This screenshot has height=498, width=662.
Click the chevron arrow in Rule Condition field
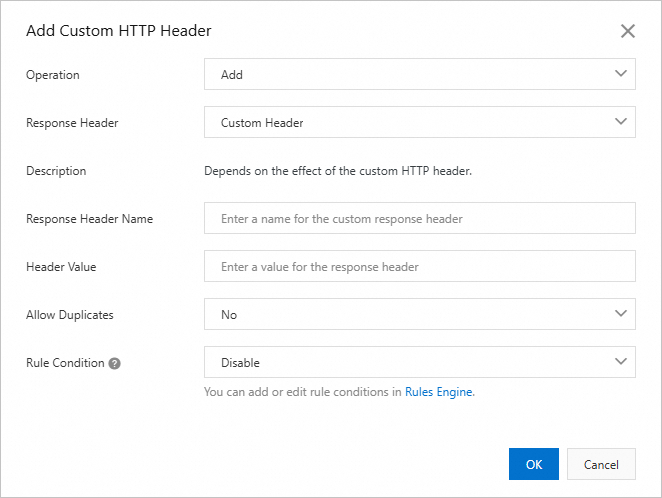621,362
